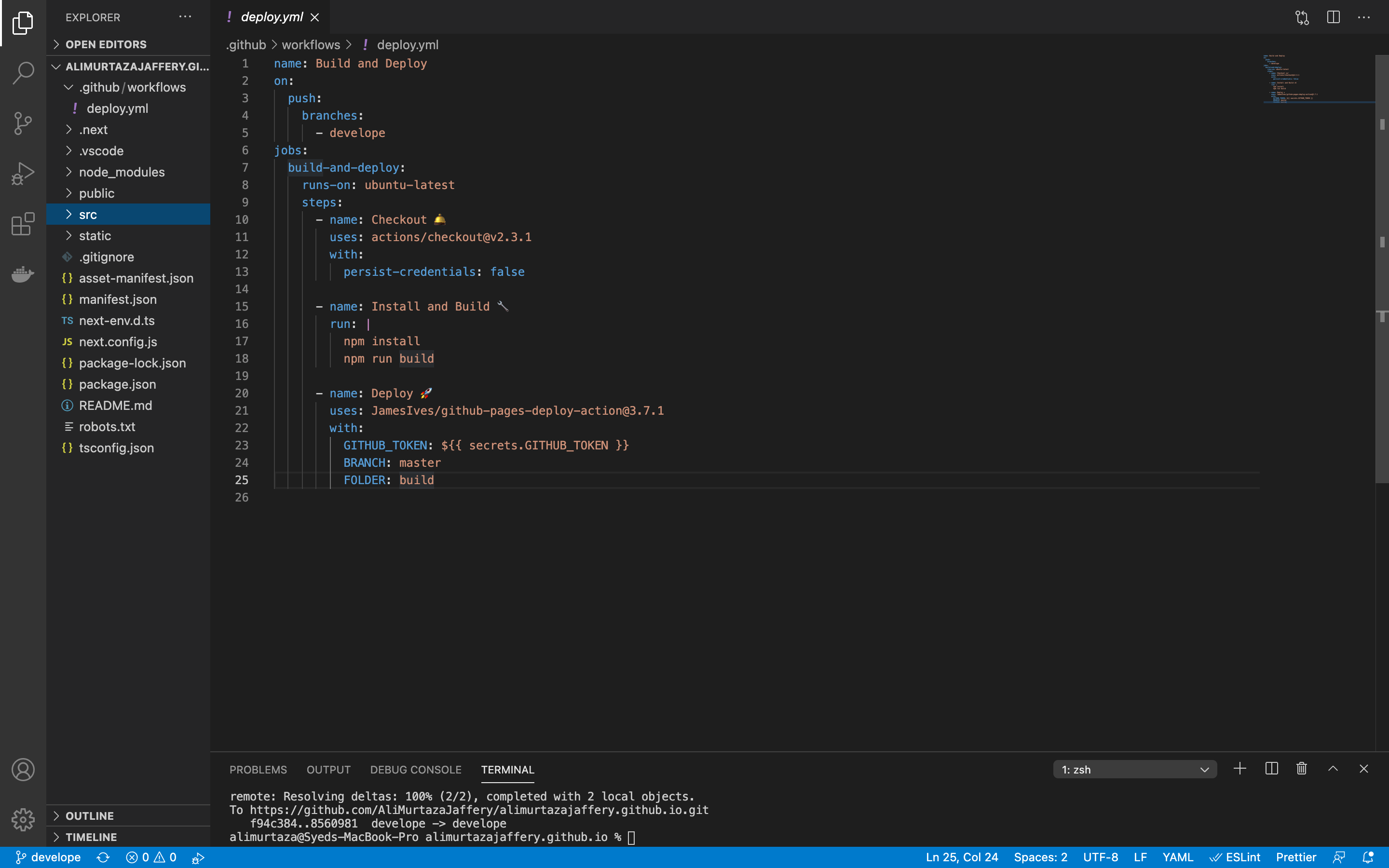Select the TERMINAL panel tab
This screenshot has height=868, width=1389.
point(507,769)
